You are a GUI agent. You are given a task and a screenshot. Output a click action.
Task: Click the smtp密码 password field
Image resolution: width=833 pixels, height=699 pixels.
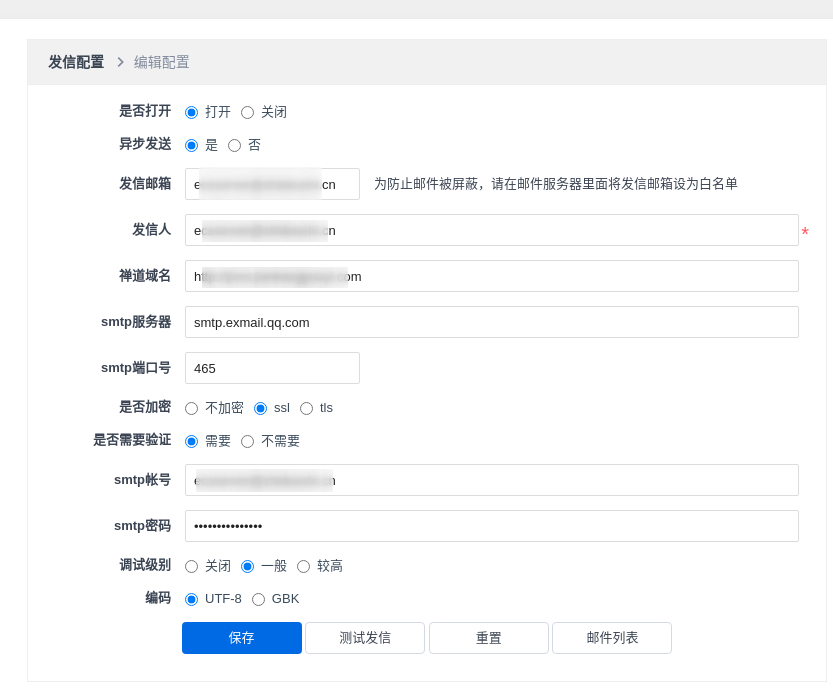click(x=491, y=526)
